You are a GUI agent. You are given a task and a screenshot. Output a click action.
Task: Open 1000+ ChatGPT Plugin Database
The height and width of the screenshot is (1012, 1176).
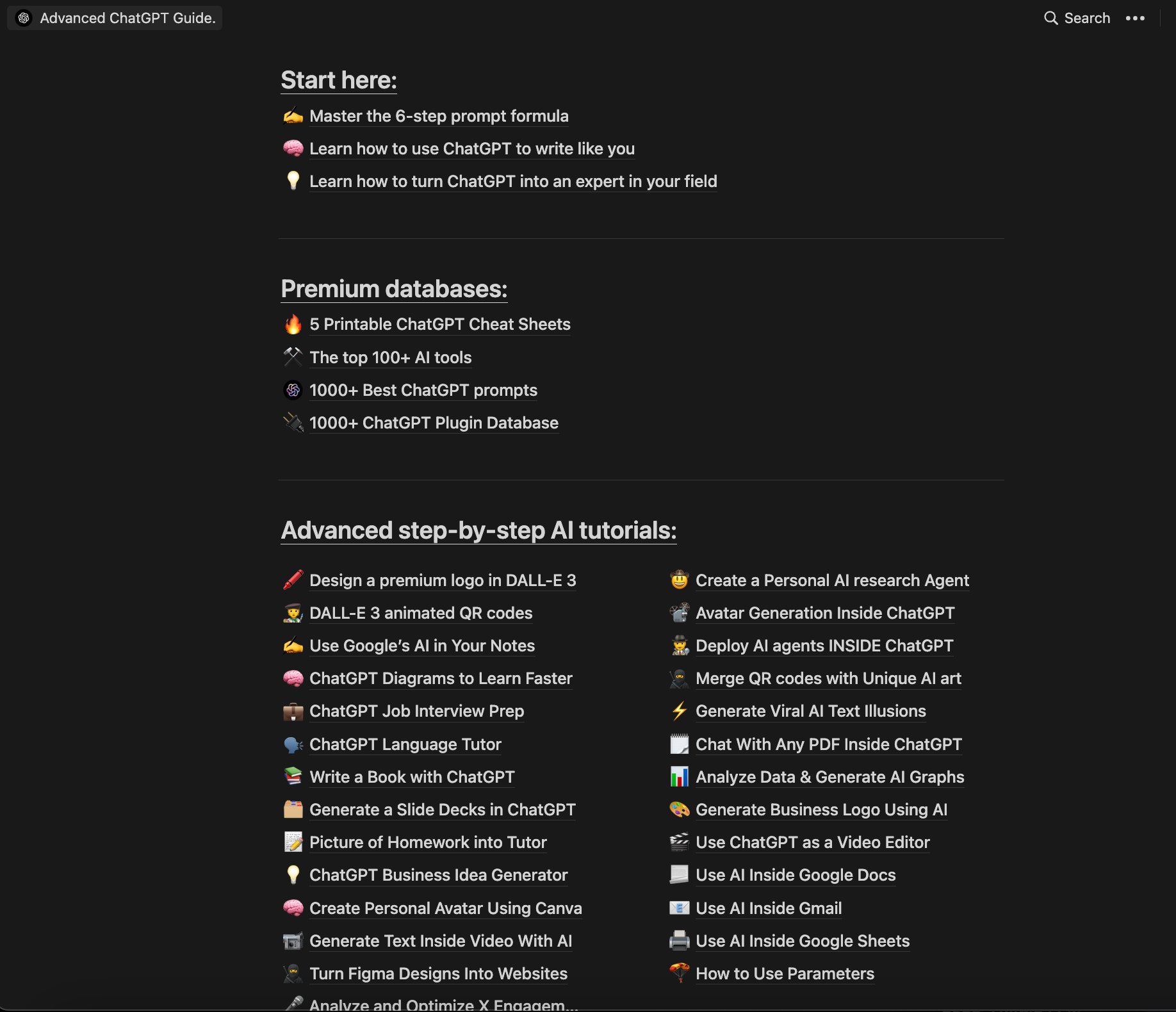[x=434, y=423]
